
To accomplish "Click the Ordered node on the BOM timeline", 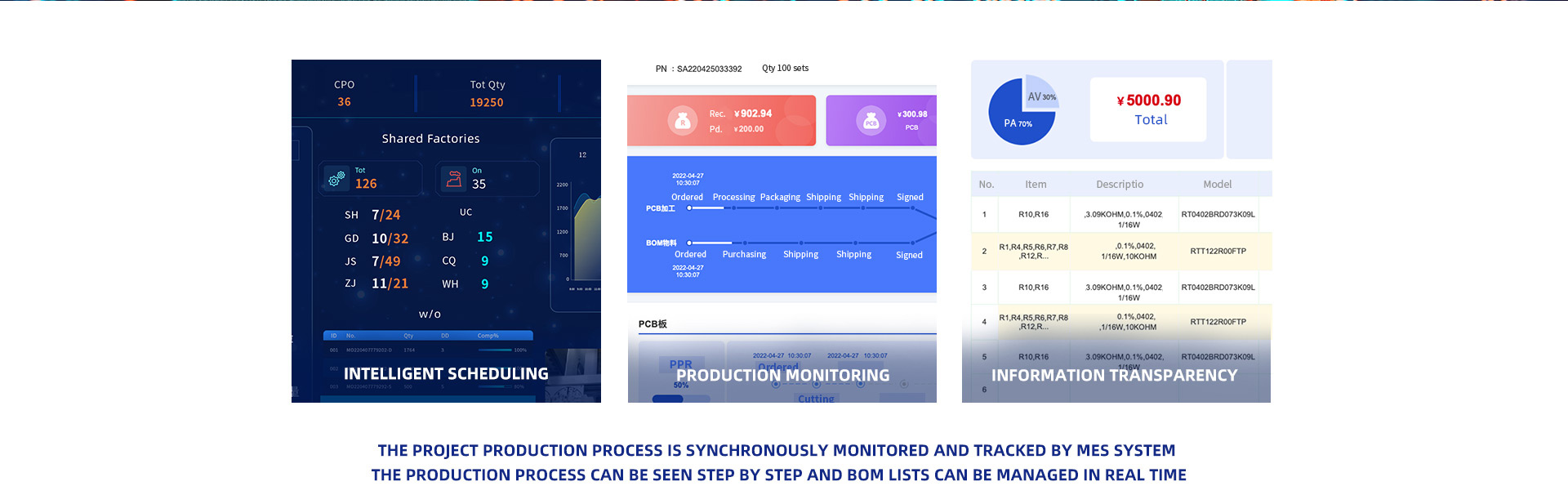I will click(x=689, y=243).
